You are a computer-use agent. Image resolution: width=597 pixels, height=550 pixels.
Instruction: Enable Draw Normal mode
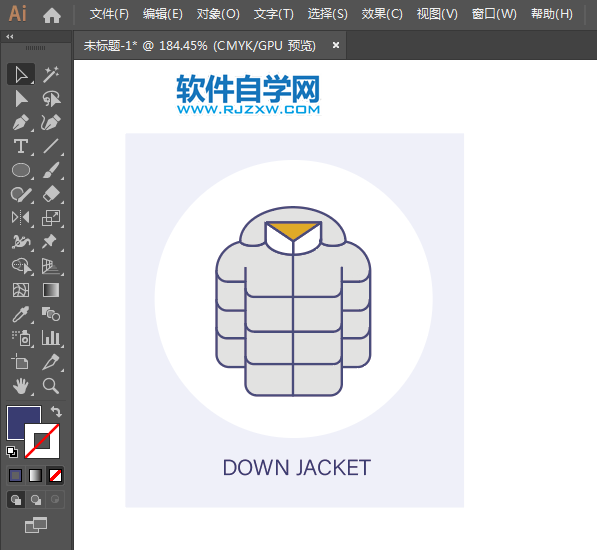pos(16,500)
